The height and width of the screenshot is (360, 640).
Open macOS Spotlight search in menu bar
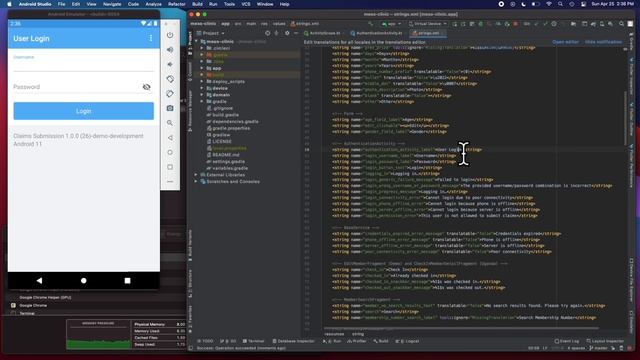560,4
